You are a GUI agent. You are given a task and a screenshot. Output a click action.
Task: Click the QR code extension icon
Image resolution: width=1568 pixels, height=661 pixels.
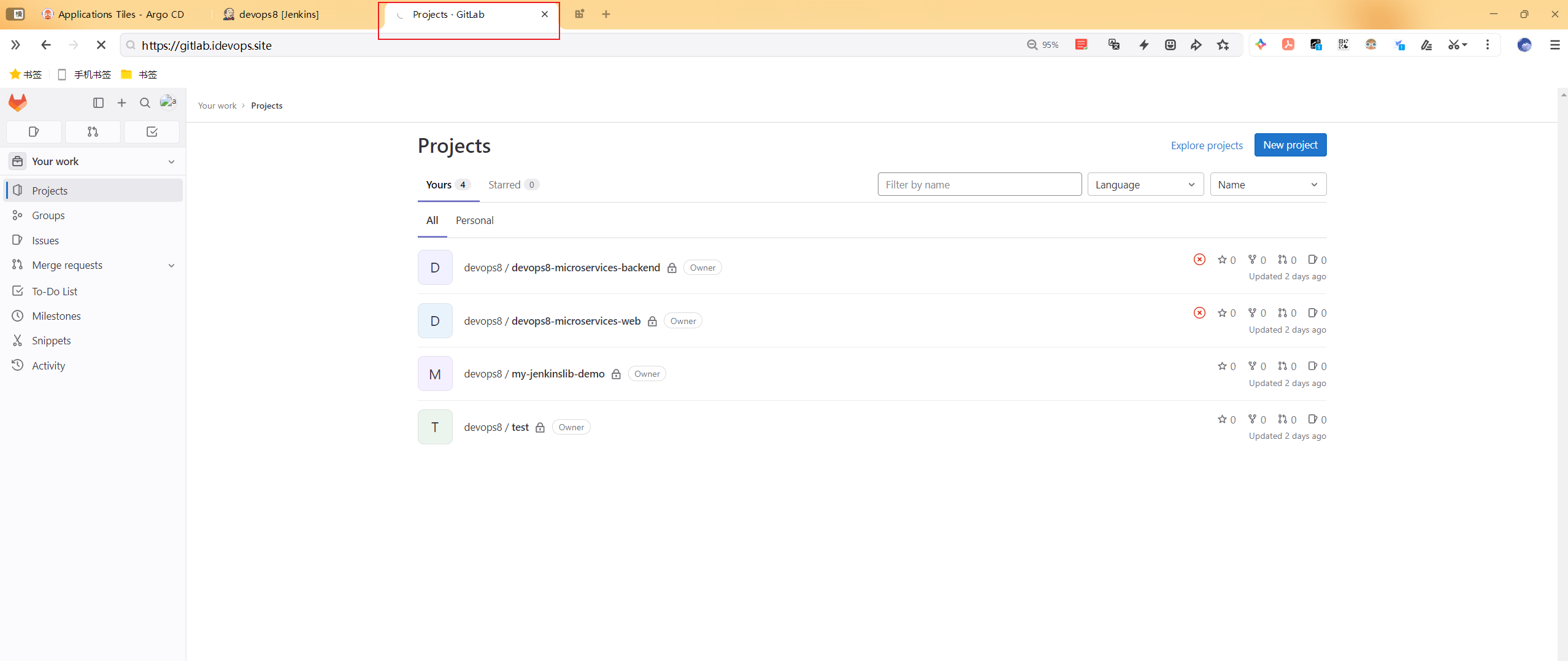pyautogui.click(x=1343, y=44)
